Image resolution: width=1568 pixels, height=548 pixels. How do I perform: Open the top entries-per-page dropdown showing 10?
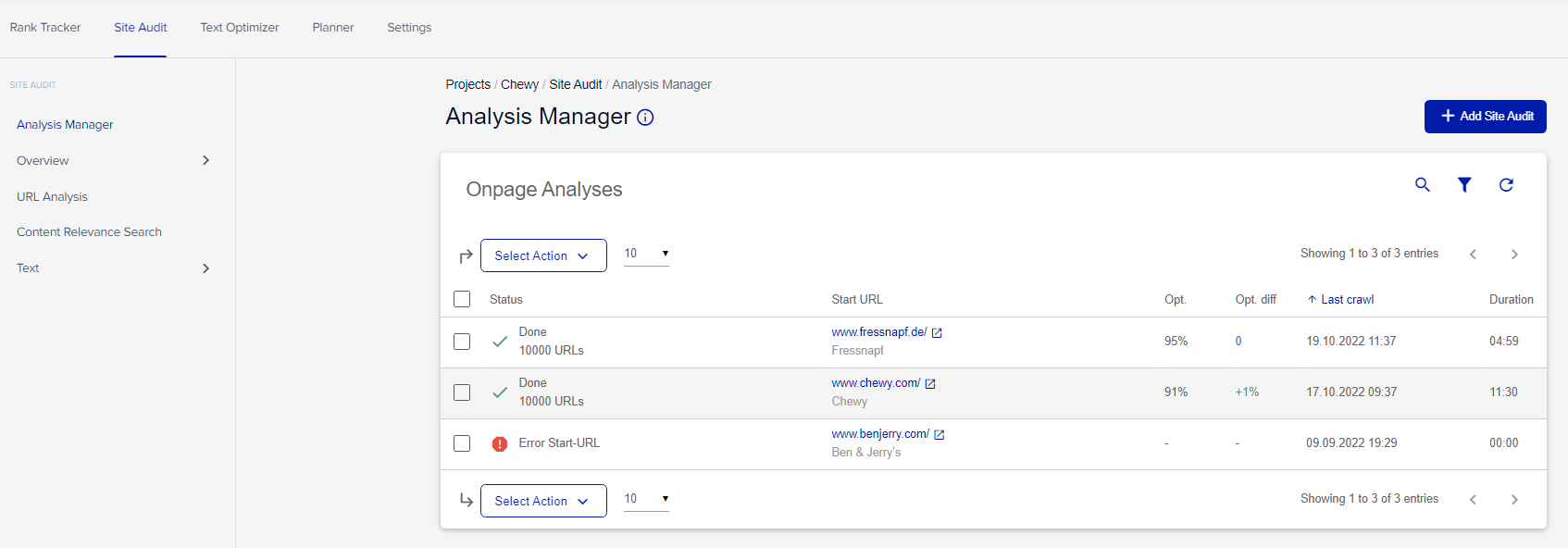click(646, 254)
